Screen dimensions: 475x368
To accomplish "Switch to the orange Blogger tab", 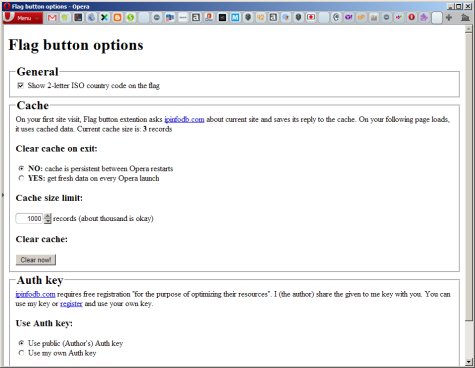I will [x=117, y=17].
